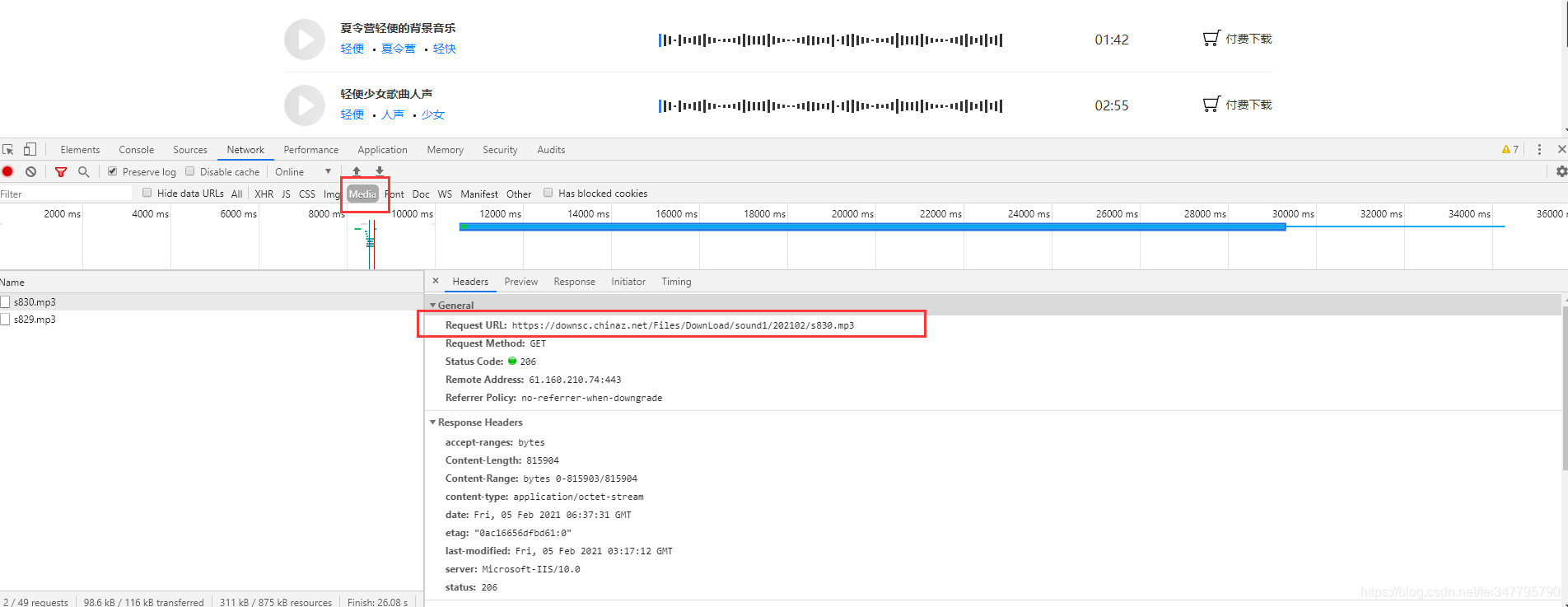Play the first background music track
1568x607 pixels.
coord(305,40)
